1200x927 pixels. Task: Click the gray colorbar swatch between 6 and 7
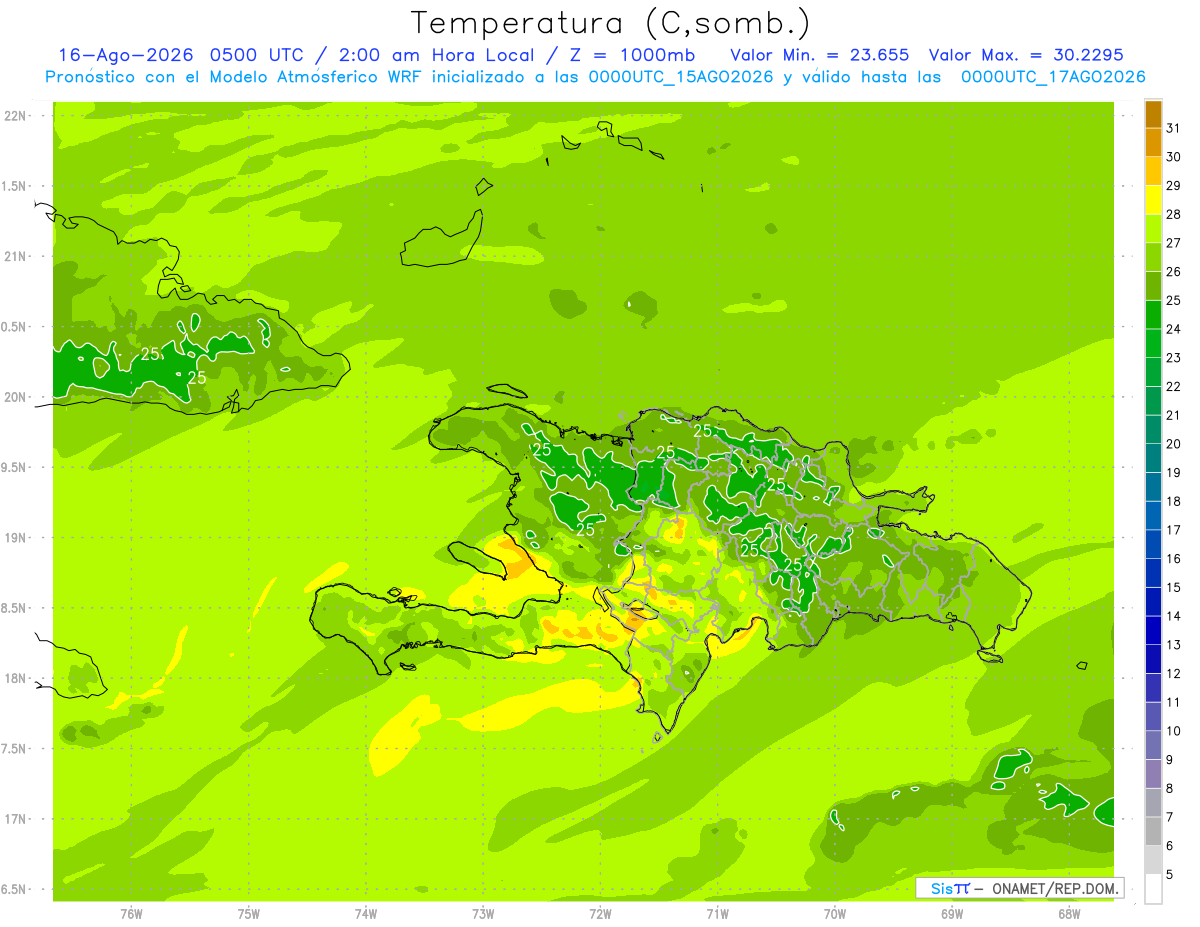click(1153, 832)
